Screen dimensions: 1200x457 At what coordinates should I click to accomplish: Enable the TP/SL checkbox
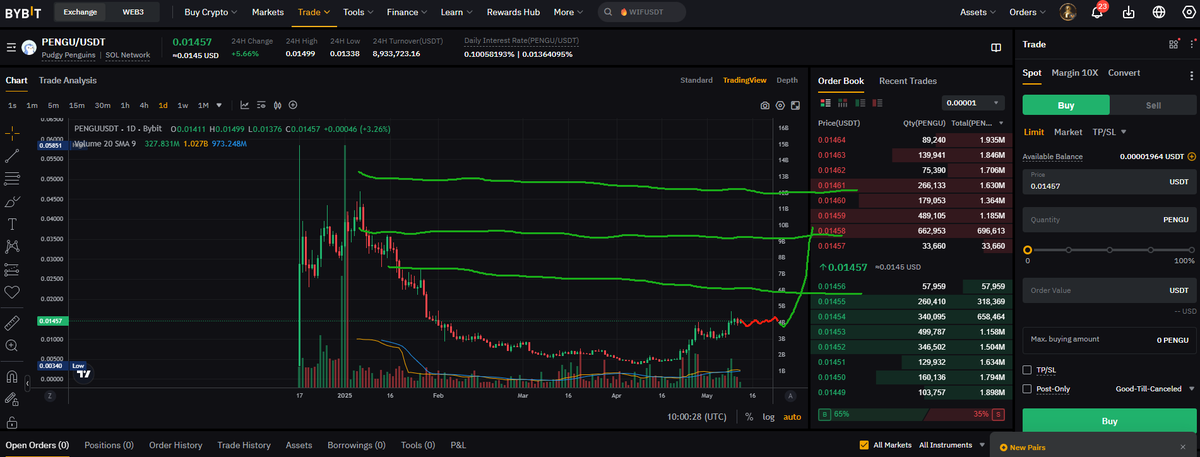(x=1028, y=370)
